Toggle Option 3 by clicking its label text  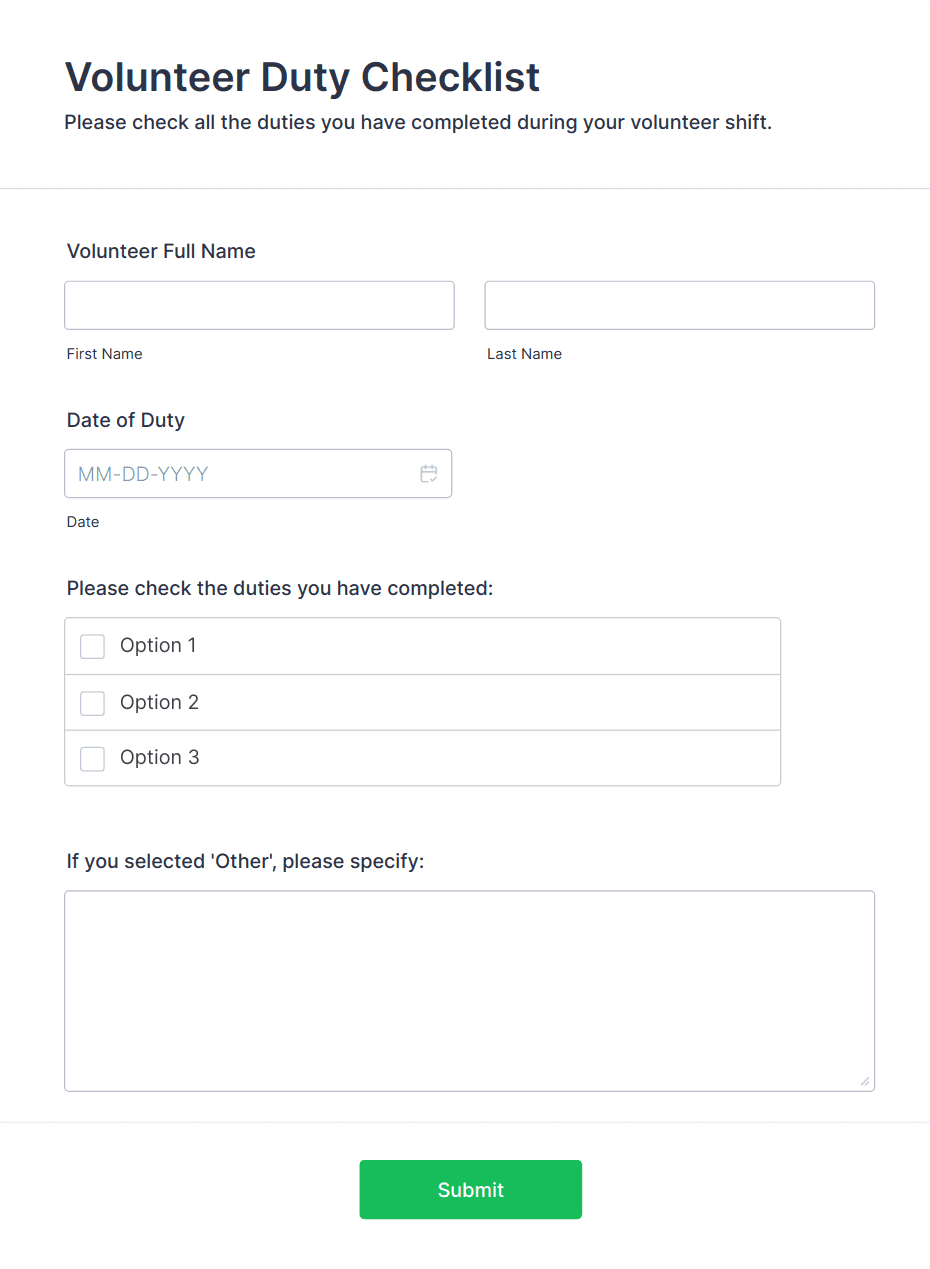click(159, 758)
